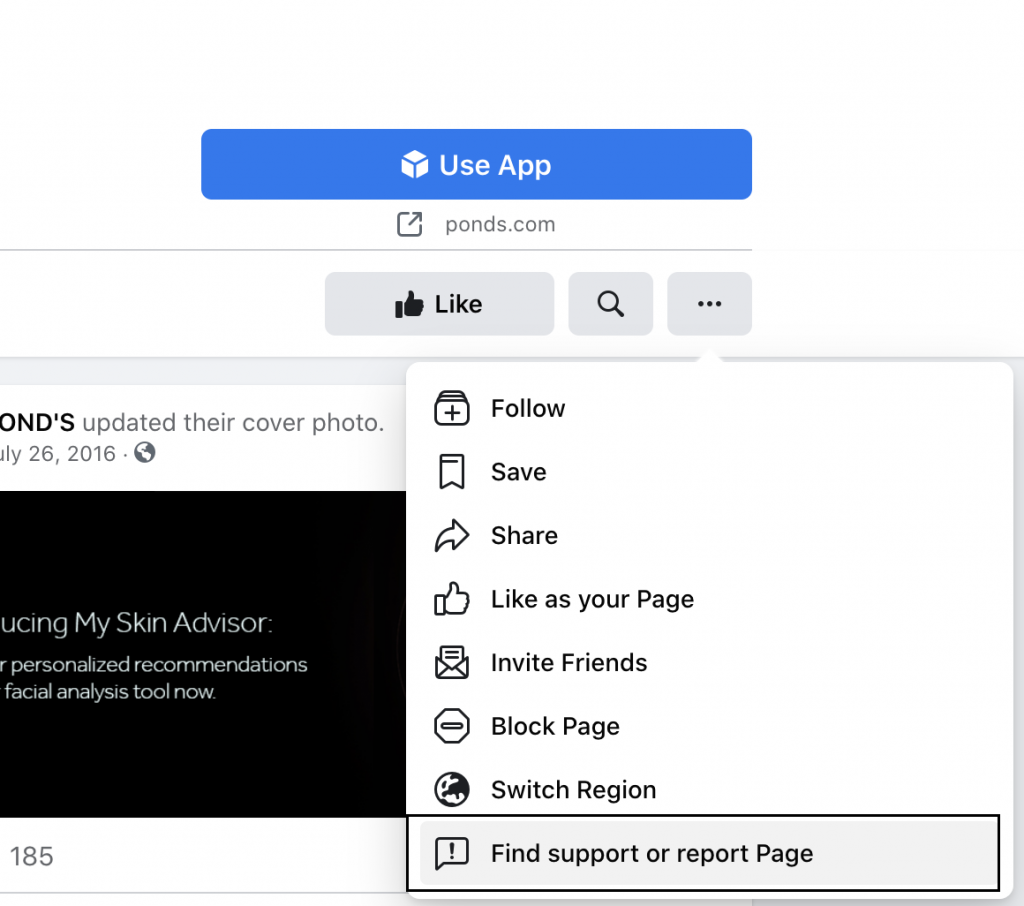Click the globe icon for Switch Region
The height and width of the screenshot is (906, 1024).
pos(451,789)
